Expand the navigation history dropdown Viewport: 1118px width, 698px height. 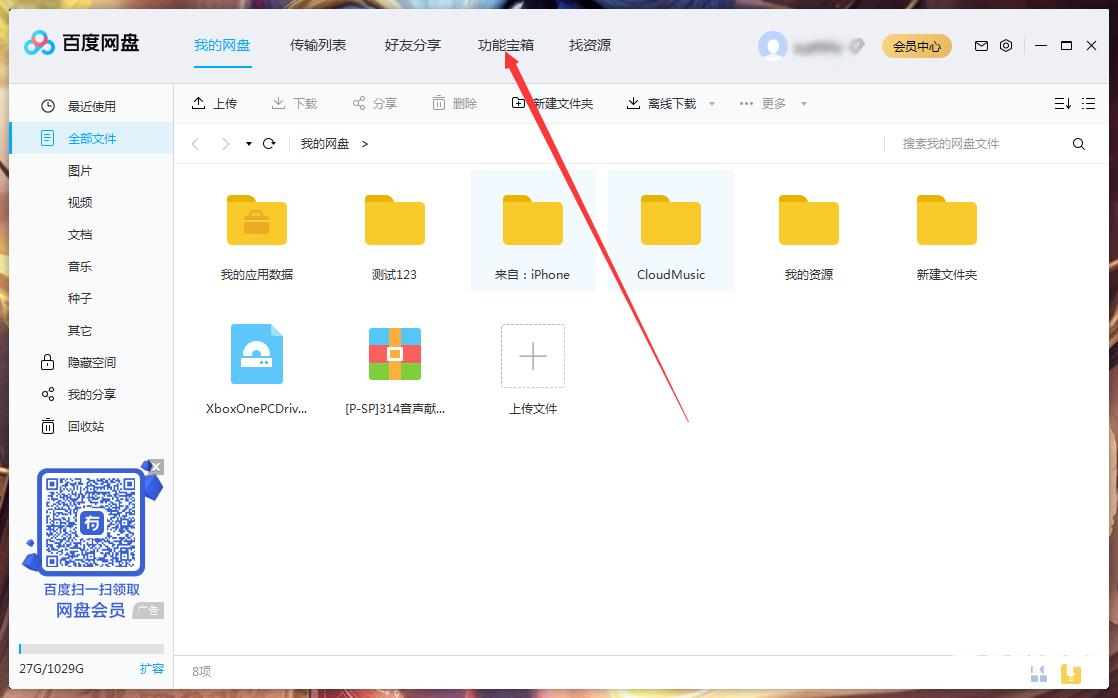(x=248, y=144)
